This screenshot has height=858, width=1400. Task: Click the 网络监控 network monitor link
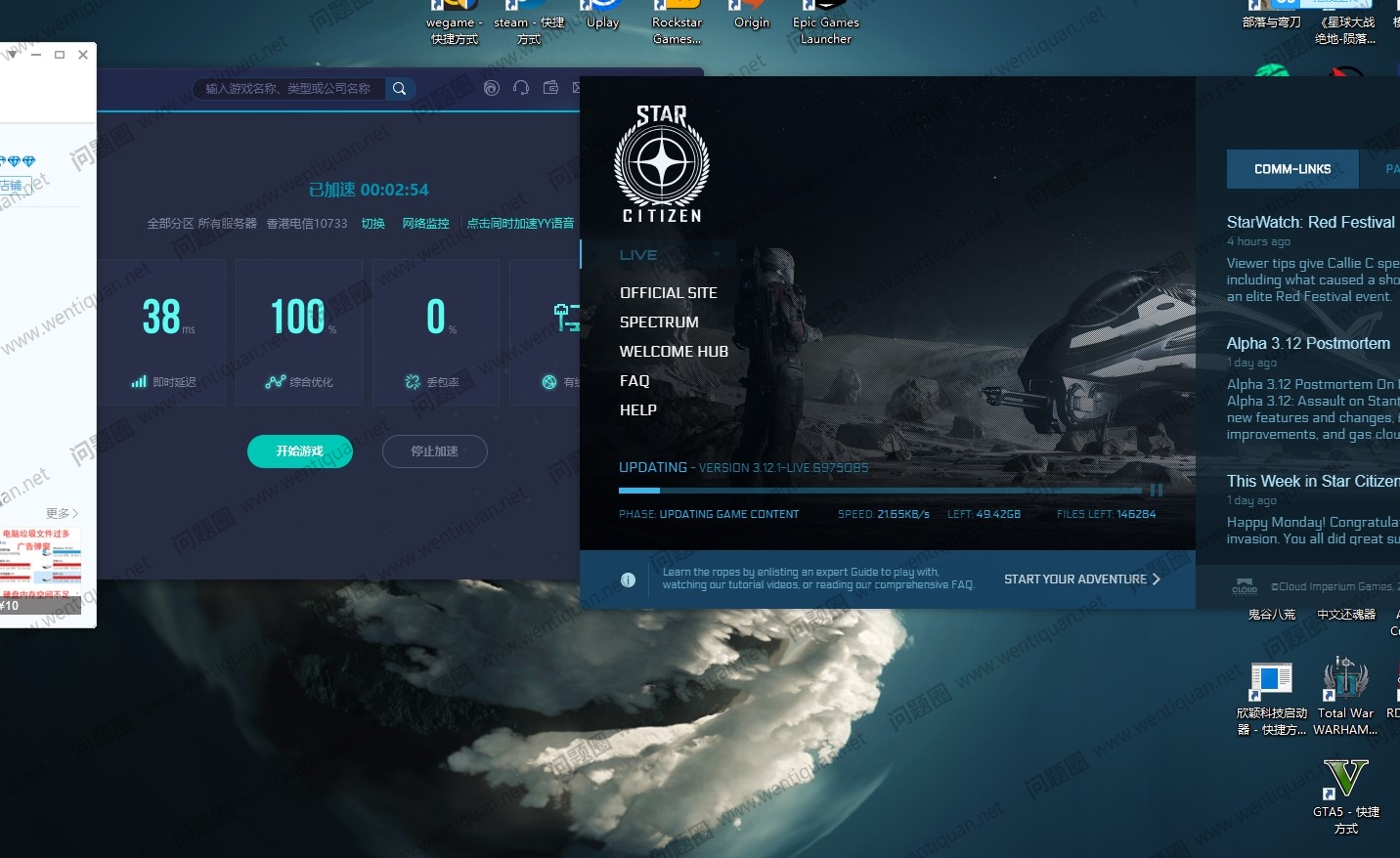pos(425,224)
